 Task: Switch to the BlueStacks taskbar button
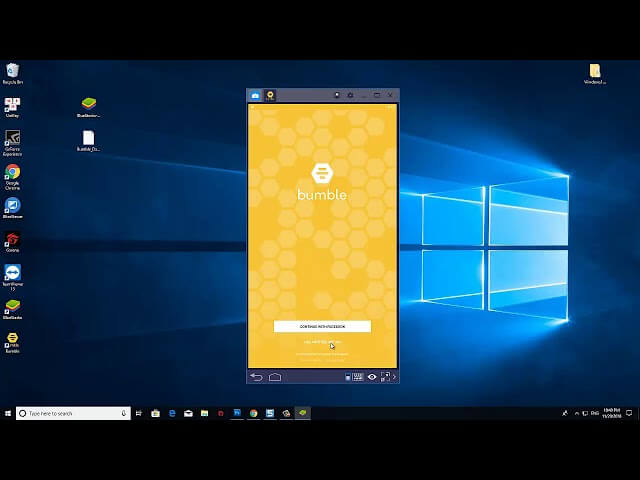302,413
